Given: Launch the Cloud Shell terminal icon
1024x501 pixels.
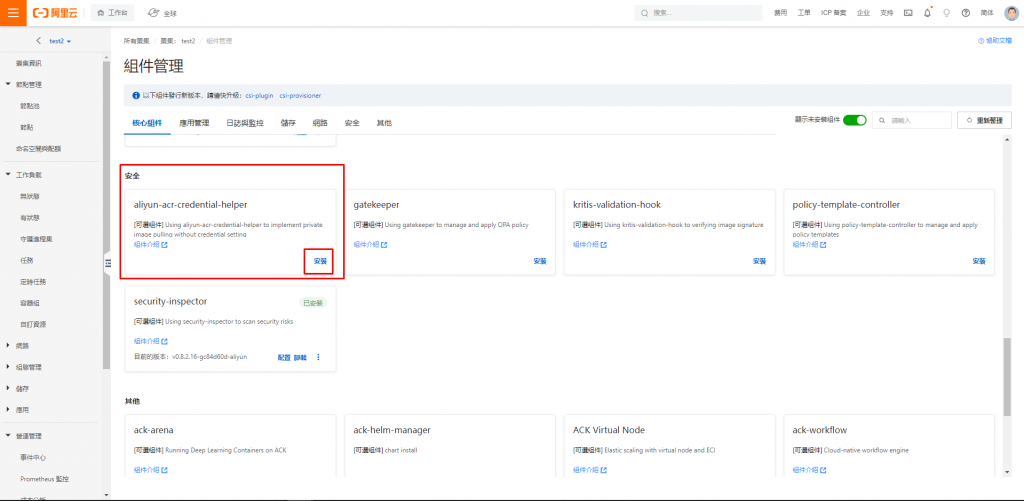Looking at the screenshot, I should (908, 13).
